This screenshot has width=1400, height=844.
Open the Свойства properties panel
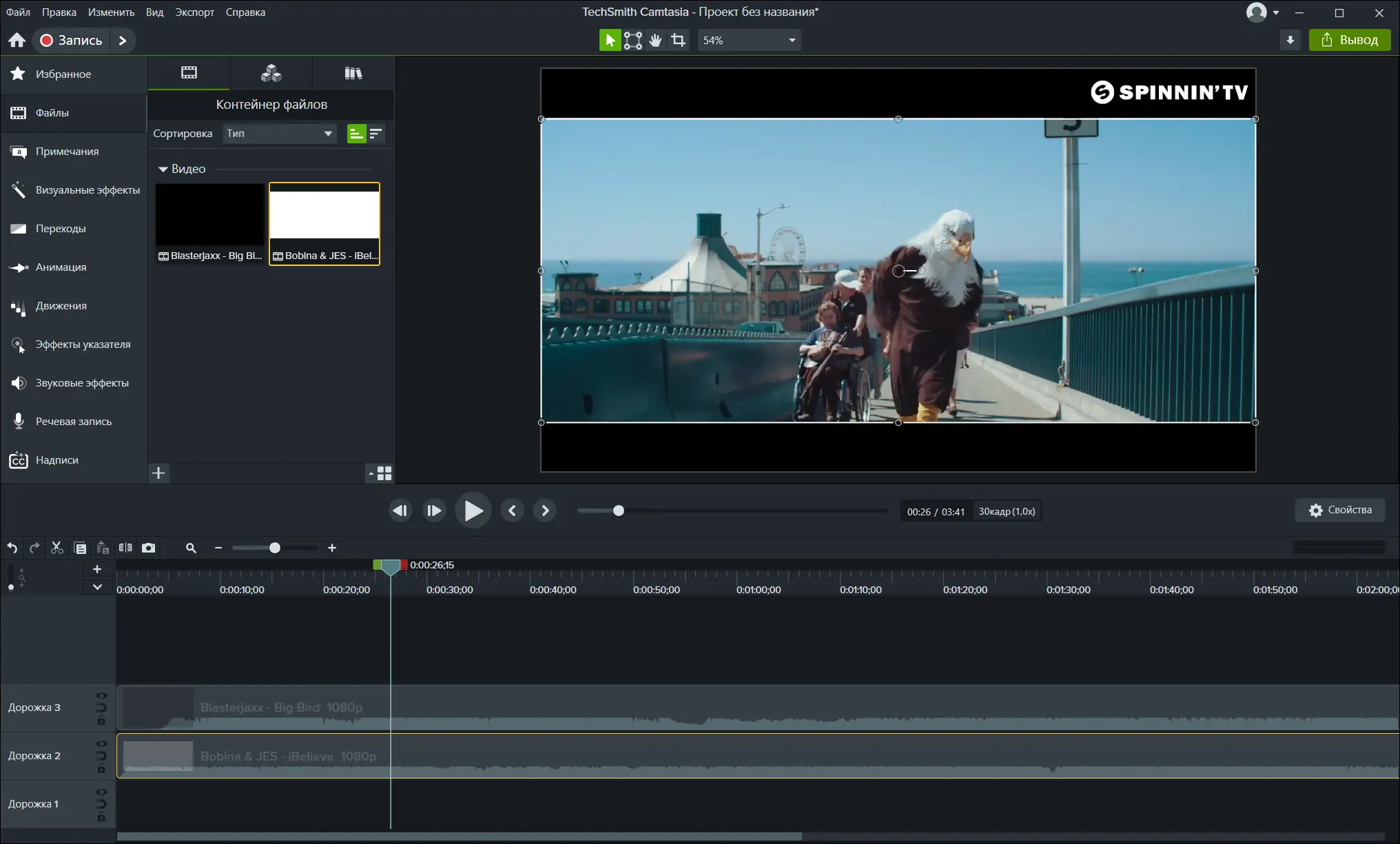coord(1340,510)
